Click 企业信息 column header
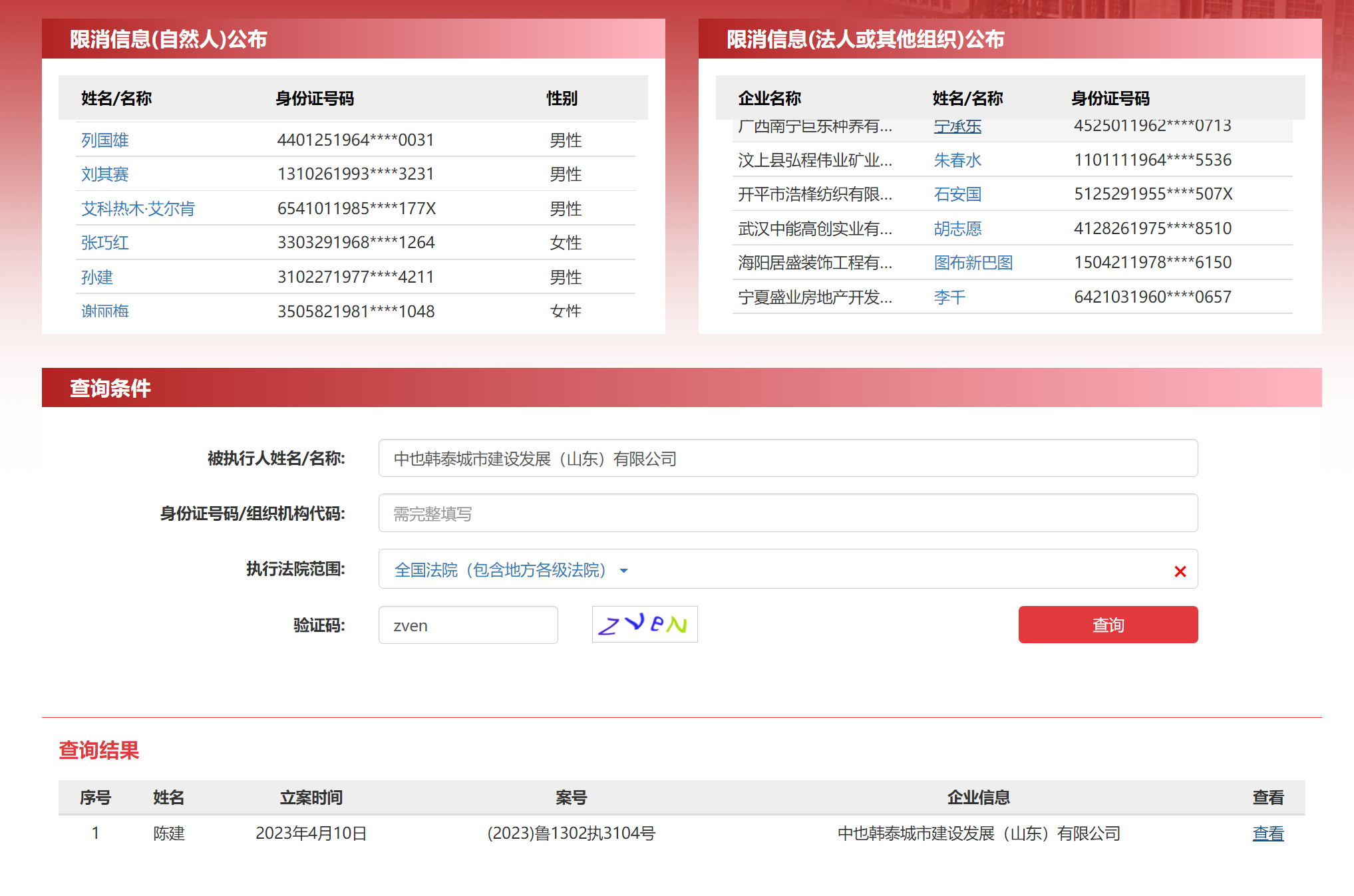The height and width of the screenshot is (896, 1354). tap(978, 798)
